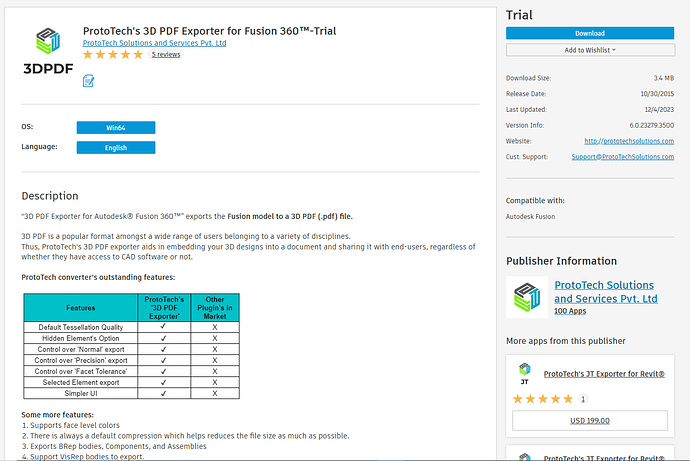Screen dimensions: 690x461
Task: Expand the Add to Wishlist dropdown
Action: pos(590,50)
